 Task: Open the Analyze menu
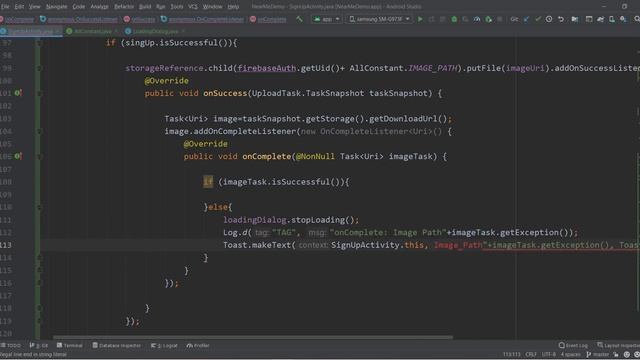(99, 7)
